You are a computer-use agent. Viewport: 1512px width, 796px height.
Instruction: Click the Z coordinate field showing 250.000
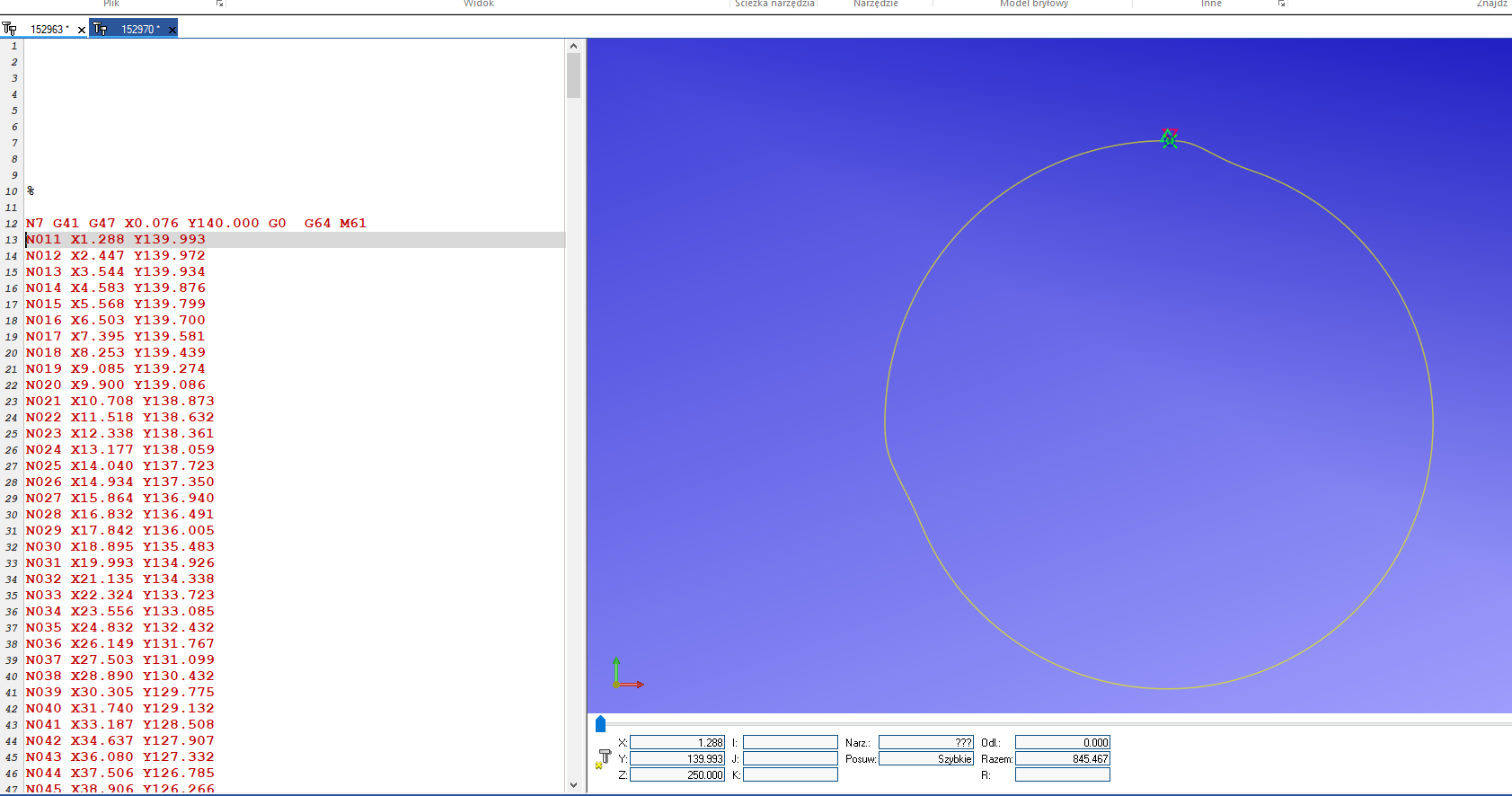click(x=677, y=774)
